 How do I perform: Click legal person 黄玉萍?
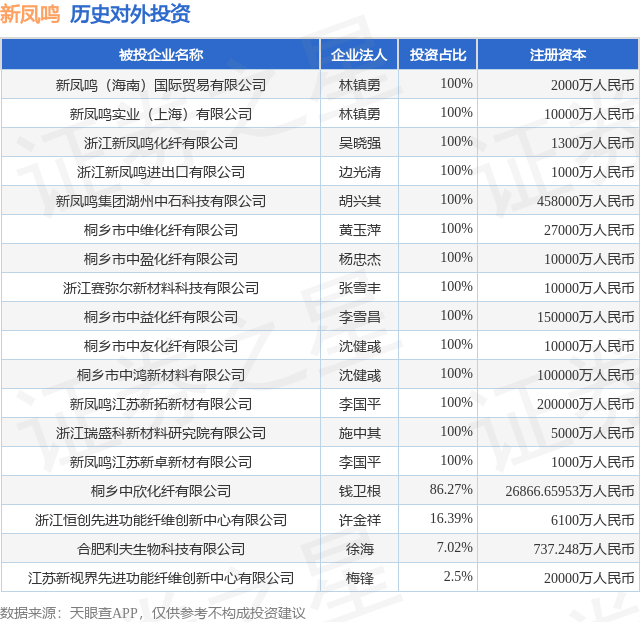pos(360,230)
